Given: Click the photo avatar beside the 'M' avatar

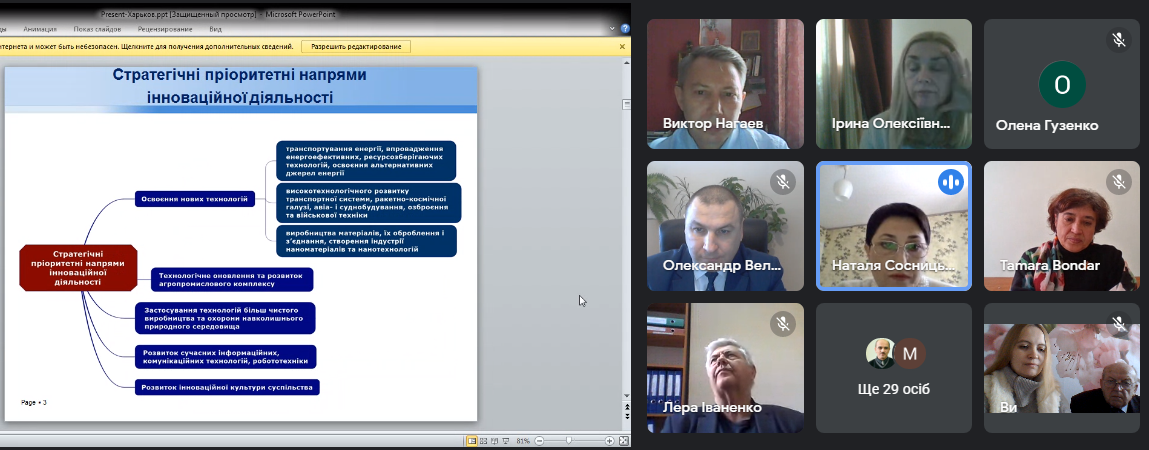Looking at the screenshot, I should (x=880, y=354).
